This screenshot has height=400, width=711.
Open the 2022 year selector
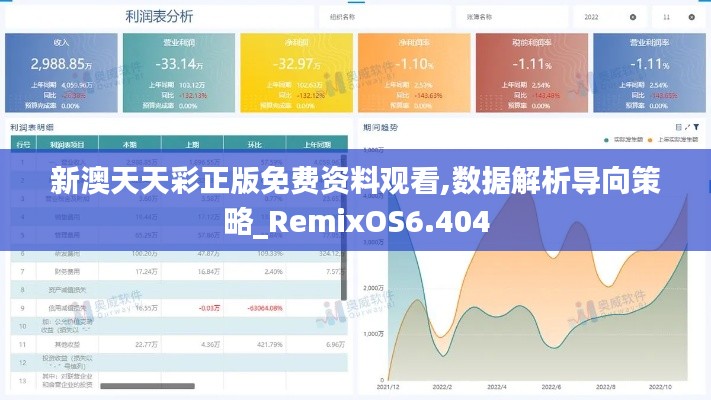tap(600, 17)
